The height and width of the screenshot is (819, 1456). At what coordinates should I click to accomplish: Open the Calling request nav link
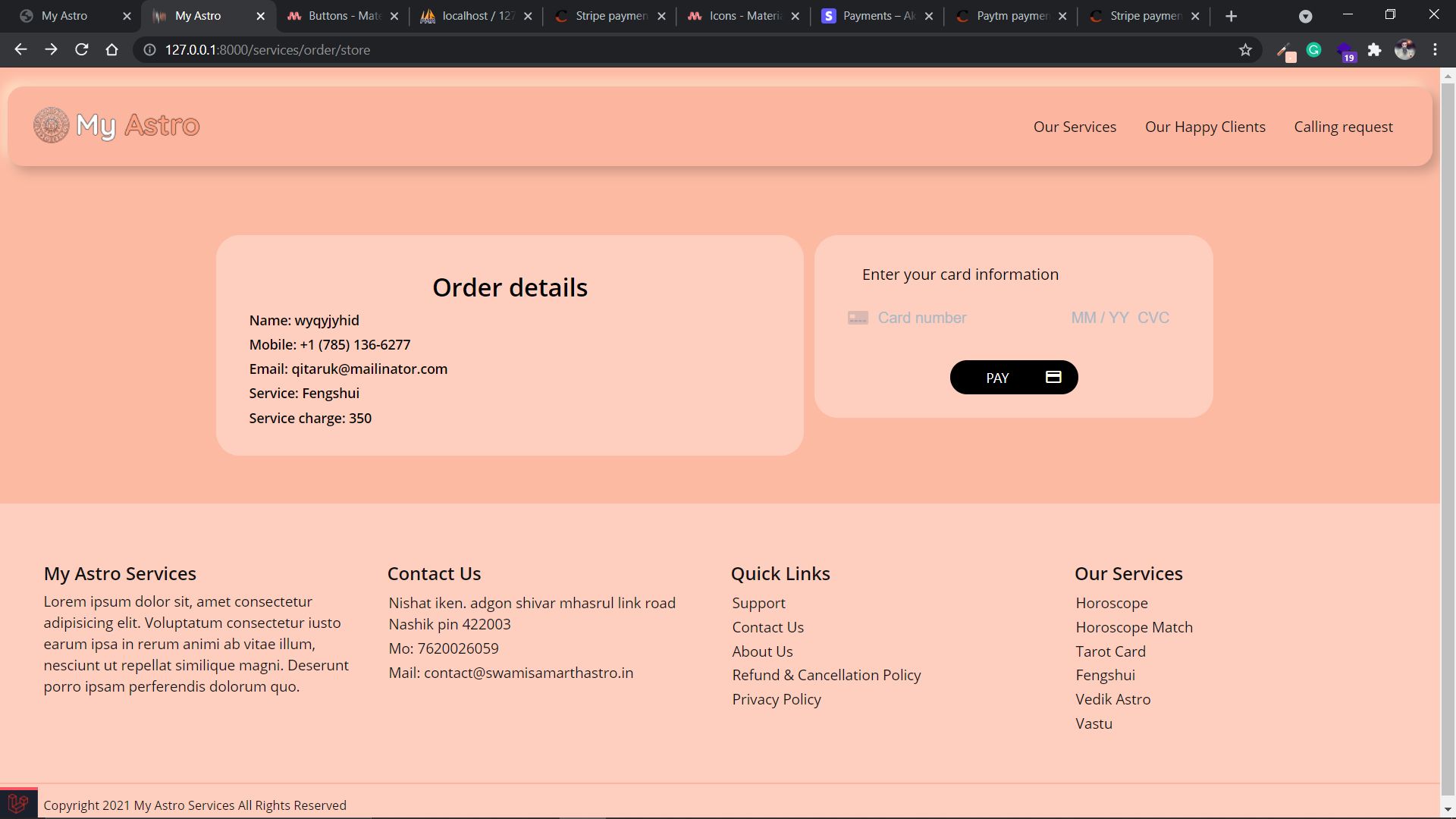[x=1343, y=127]
